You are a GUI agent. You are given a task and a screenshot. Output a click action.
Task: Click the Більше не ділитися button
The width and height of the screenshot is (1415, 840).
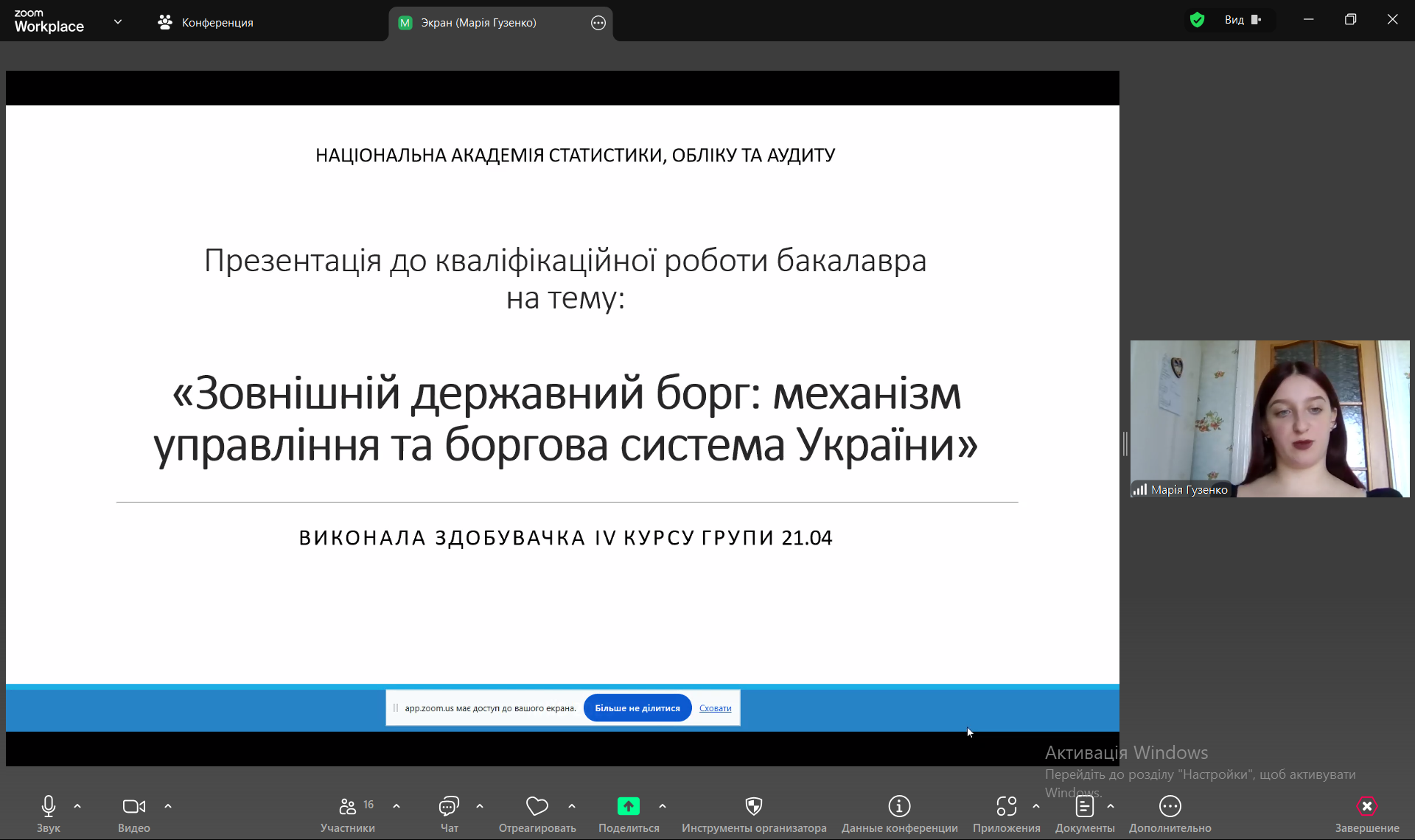pyautogui.click(x=637, y=708)
